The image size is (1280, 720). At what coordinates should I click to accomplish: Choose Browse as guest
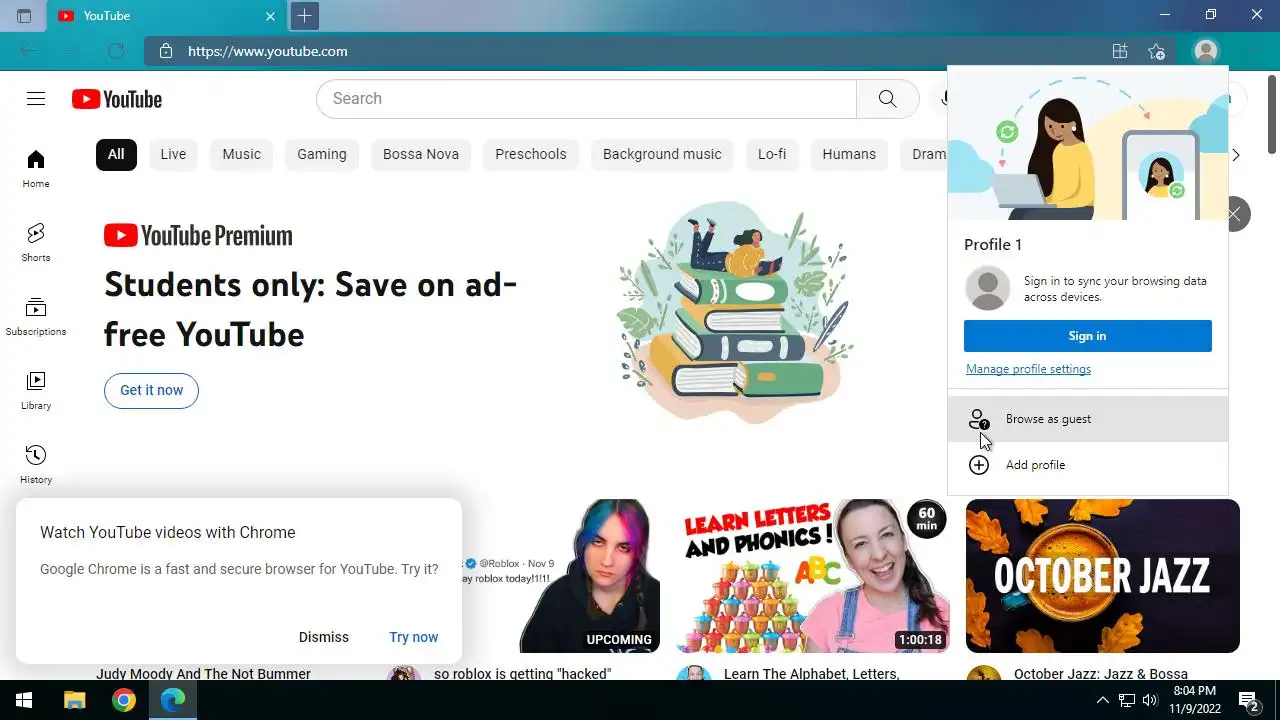[1088, 419]
